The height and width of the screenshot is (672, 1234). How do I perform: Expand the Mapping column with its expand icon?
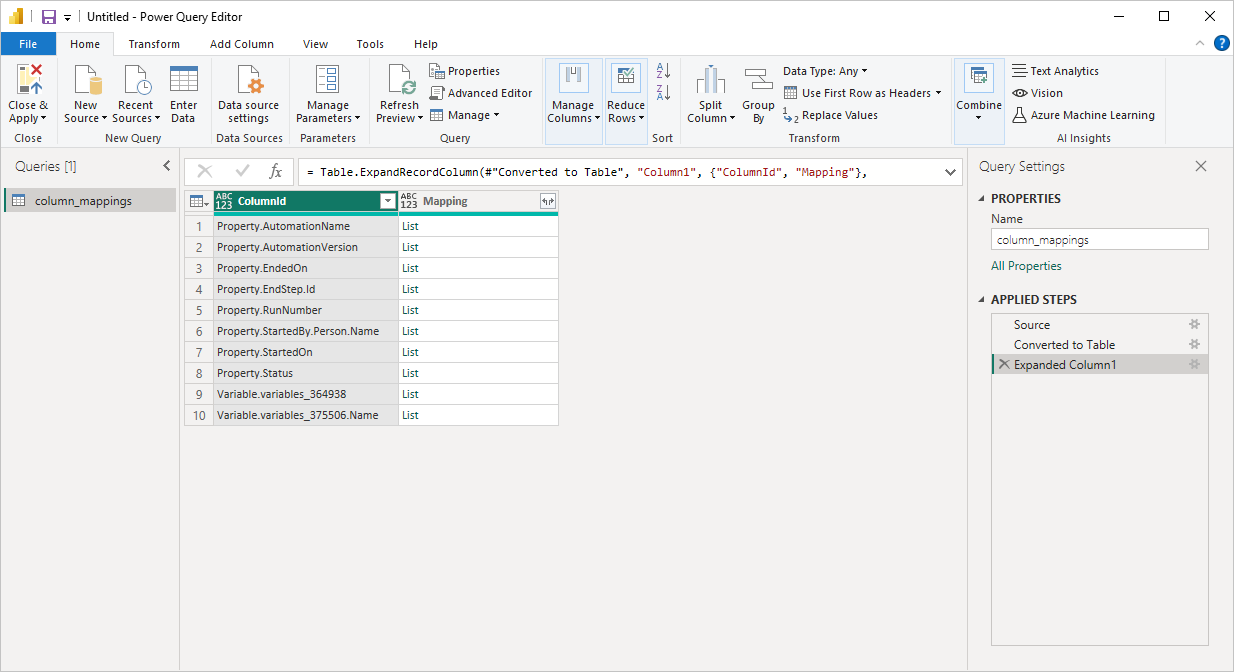tap(547, 201)
